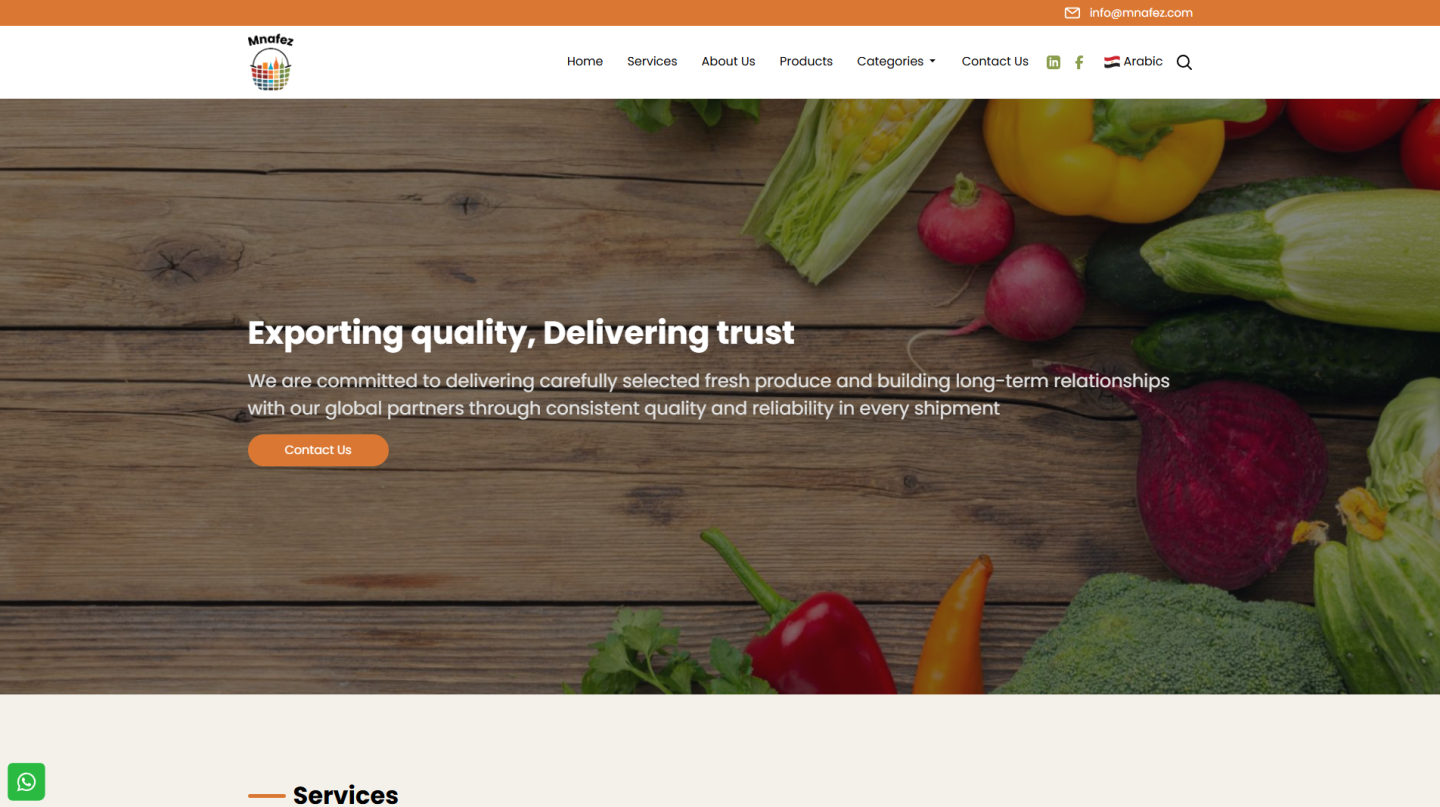Go to the Home page
The height and width of the screenshot is (807, 1440).
585,61
